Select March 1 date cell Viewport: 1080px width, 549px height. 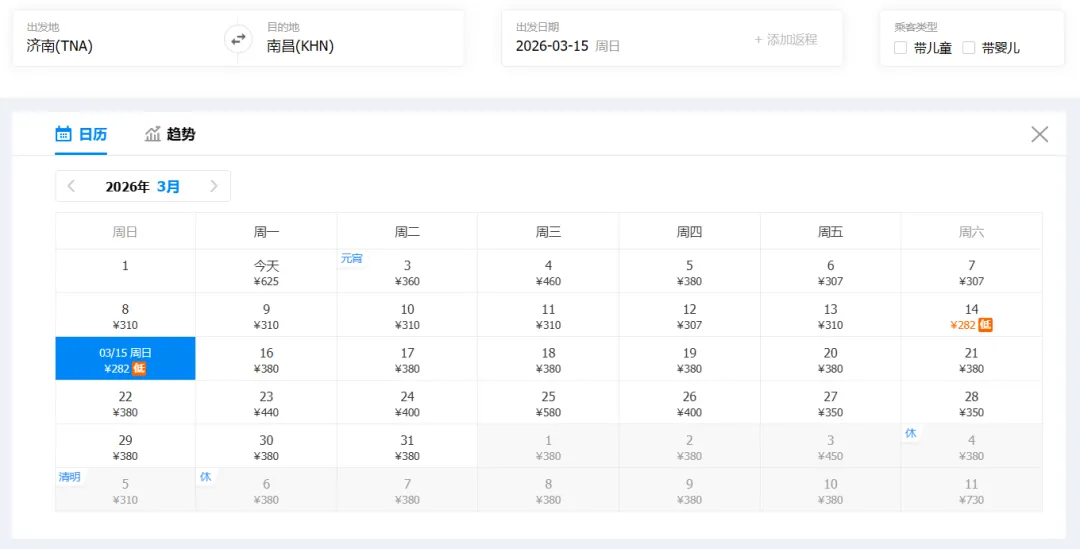click(x=125, y=271)
